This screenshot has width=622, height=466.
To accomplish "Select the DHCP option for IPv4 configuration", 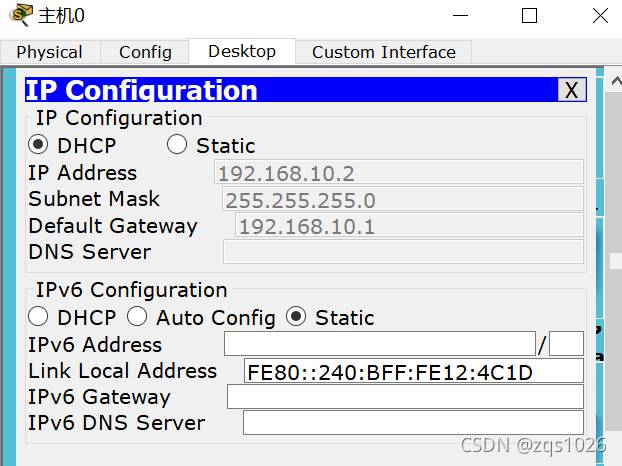I will [x=39, y=145].
